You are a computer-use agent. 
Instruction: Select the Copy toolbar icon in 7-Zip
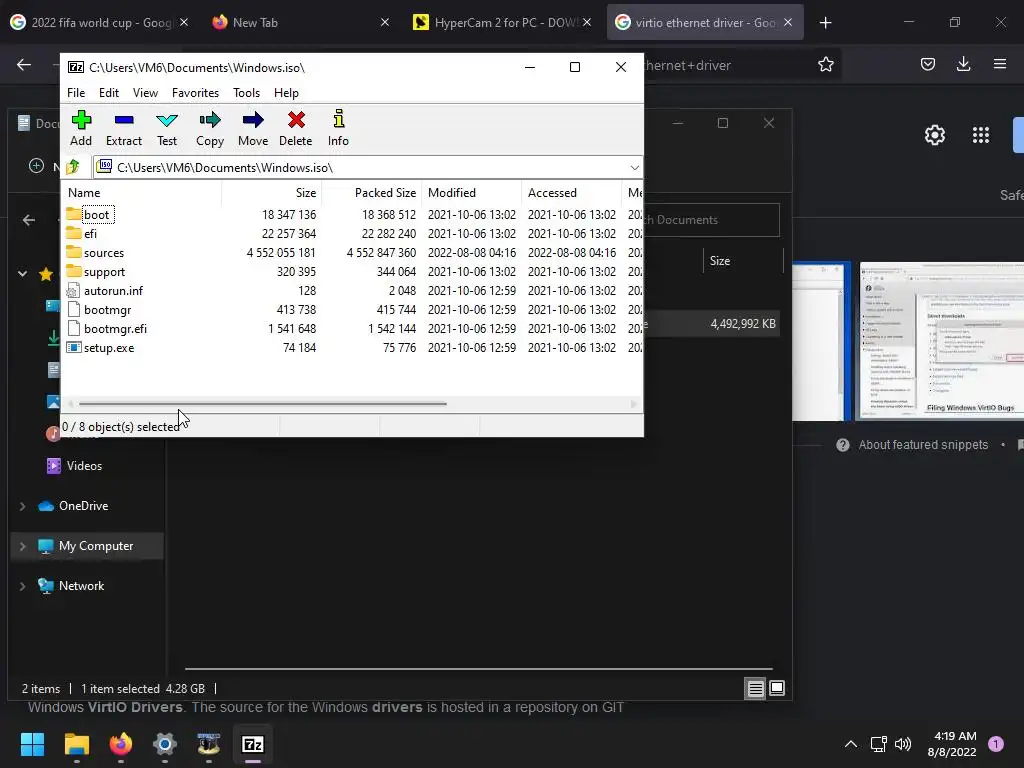210,129
